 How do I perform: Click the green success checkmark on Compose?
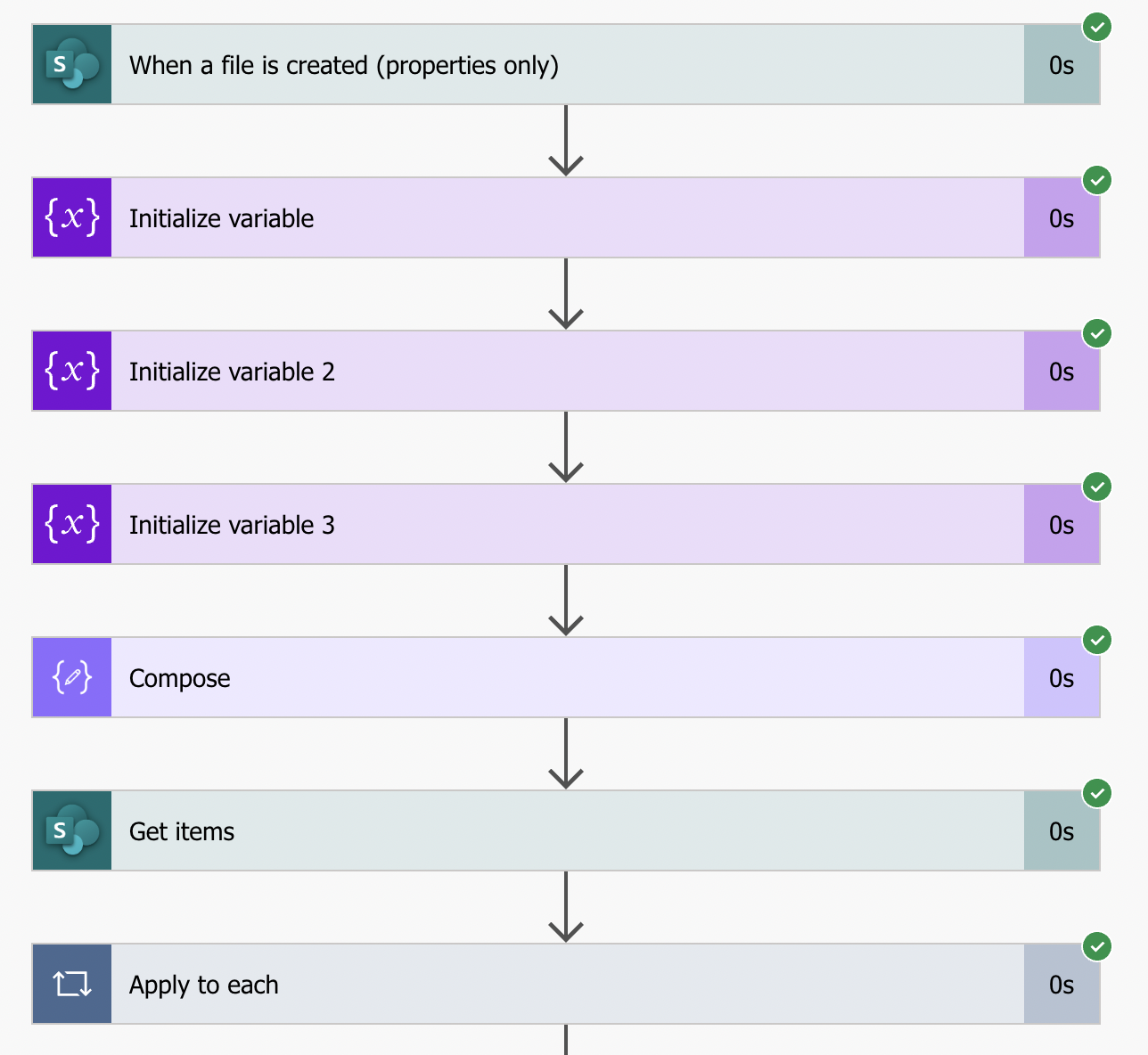(x=1097, y=640)
